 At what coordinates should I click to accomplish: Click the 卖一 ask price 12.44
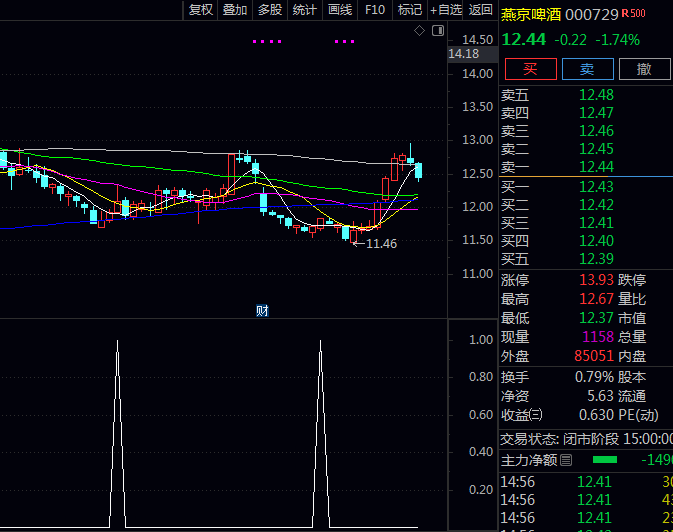click(x=596, y=167)
